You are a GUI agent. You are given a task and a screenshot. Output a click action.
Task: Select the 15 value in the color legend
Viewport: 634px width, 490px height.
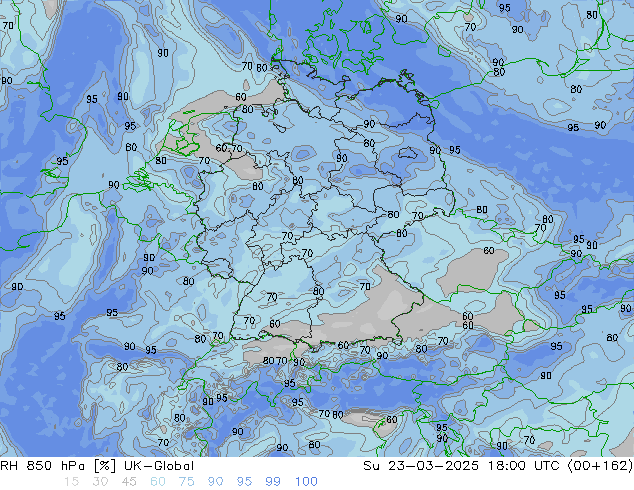(x=71, y=482)
